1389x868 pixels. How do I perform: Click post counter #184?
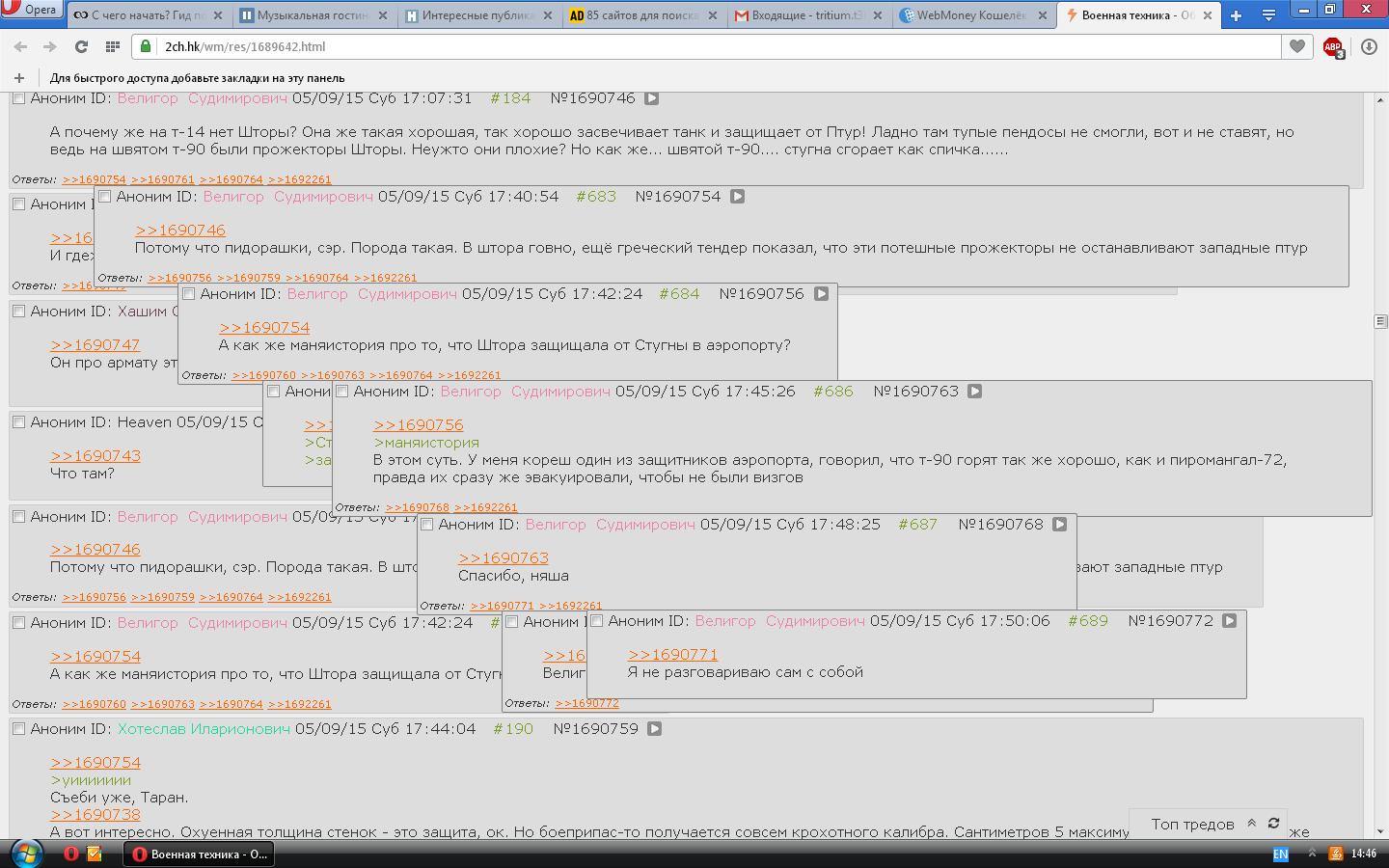pyautogui.click(x=510, y=98)
